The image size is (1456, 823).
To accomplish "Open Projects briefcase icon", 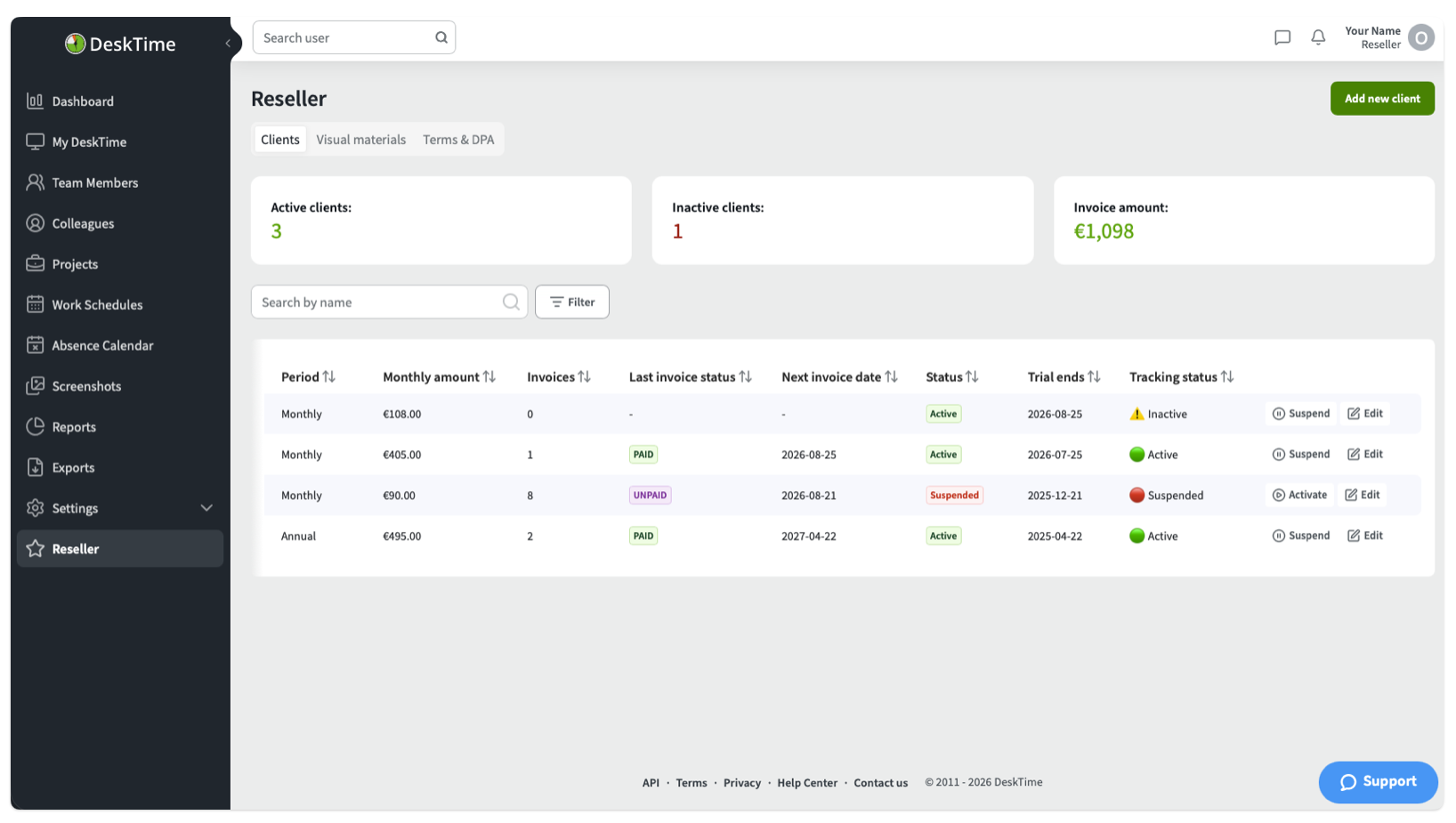I will tap(35, 263).
